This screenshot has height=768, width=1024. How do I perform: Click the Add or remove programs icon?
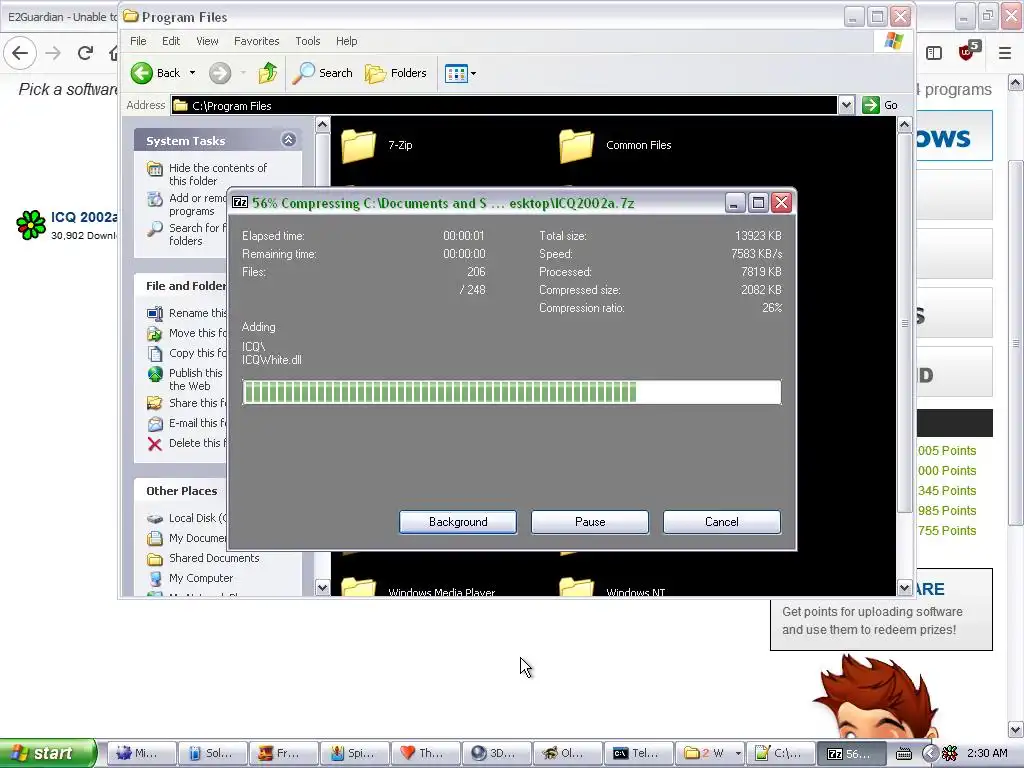pyautogui.click(x=155, y=199)
